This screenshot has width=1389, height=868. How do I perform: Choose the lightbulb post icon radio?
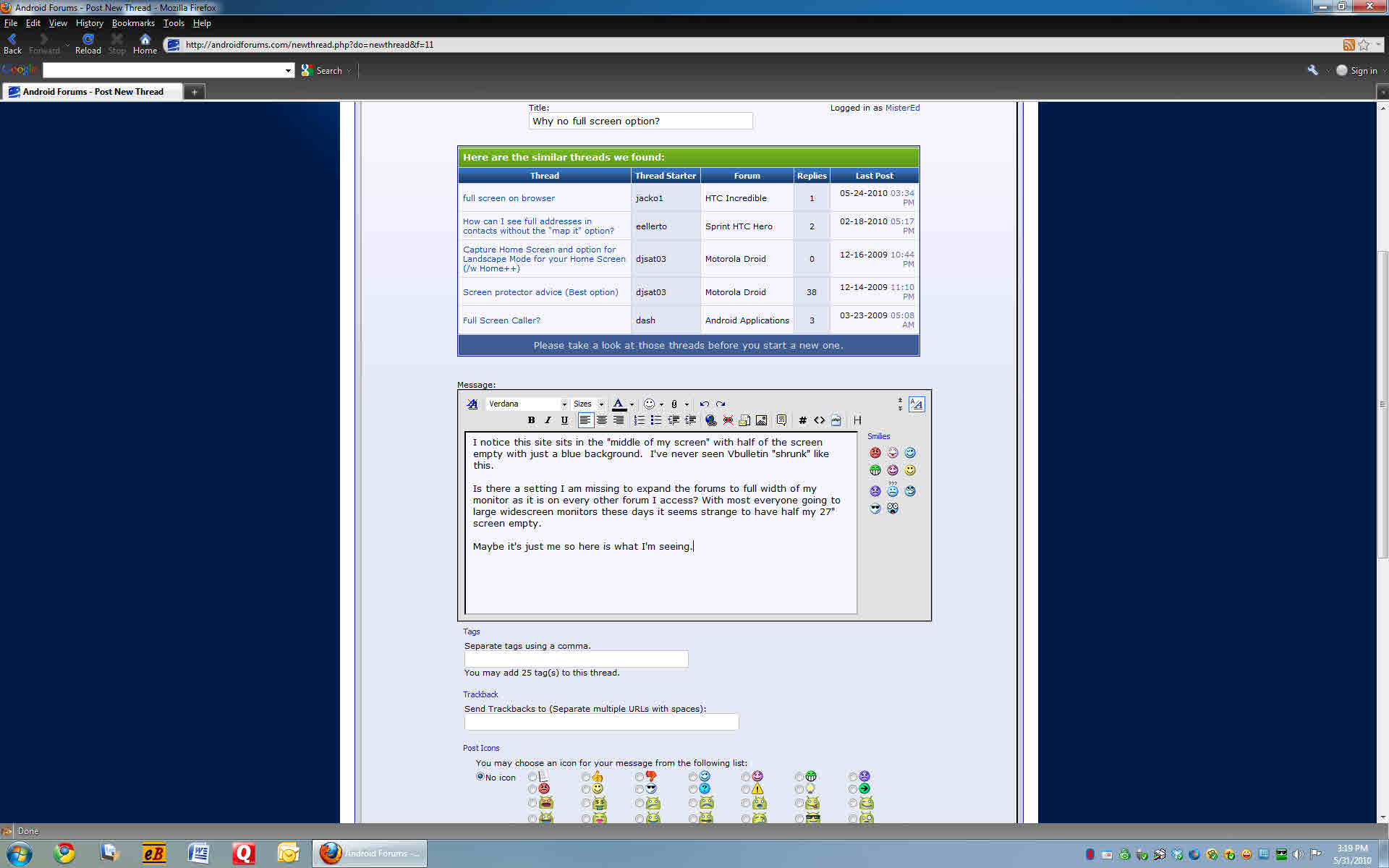[799, 789]
